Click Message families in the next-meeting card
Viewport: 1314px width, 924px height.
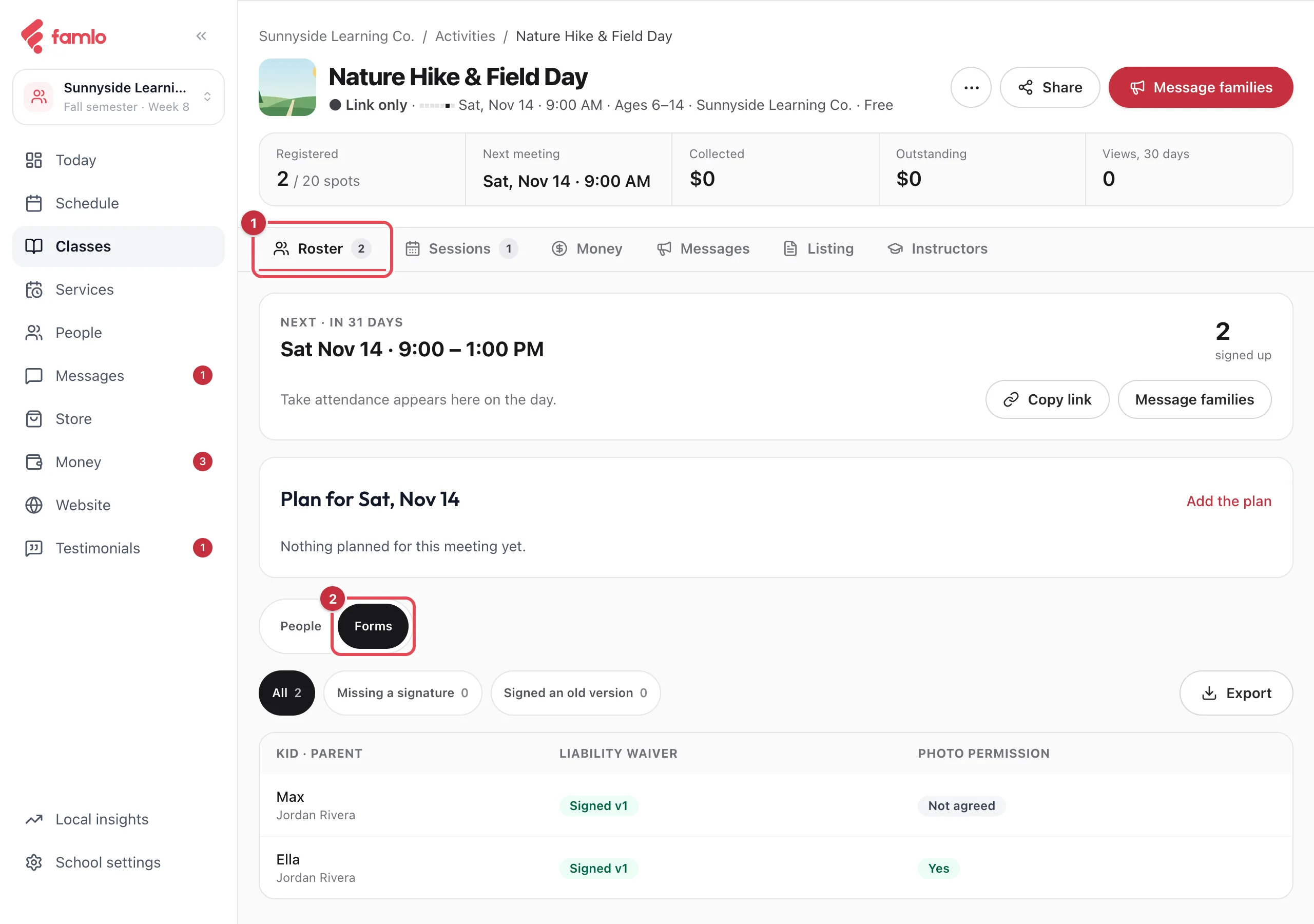1194,399
